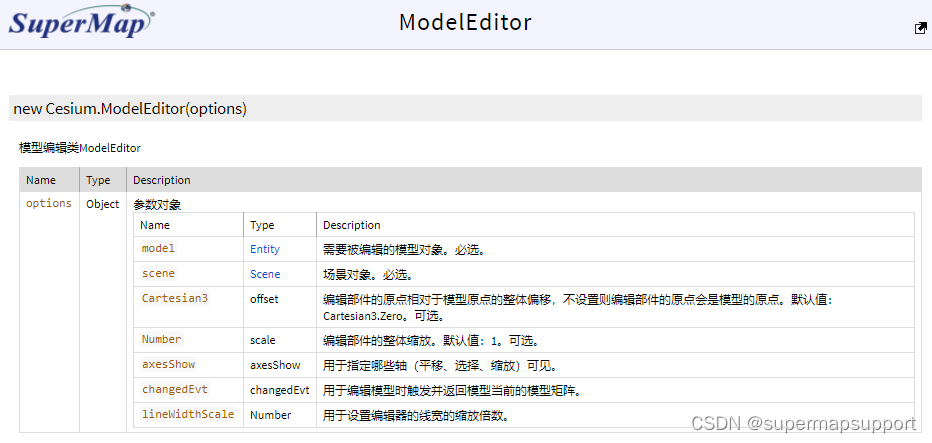
Task: Click the scale type cell
Action: click(263, 341)
